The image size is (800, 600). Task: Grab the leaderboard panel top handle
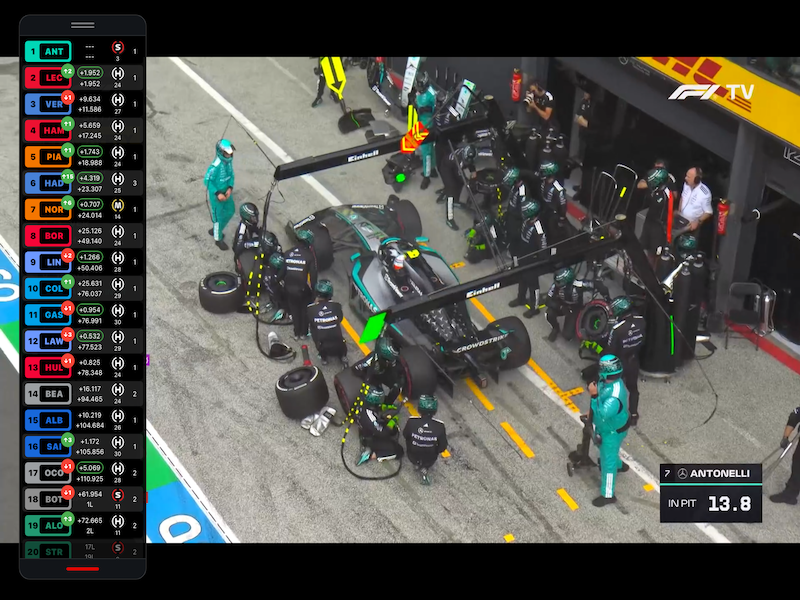[x=83, y=25]
